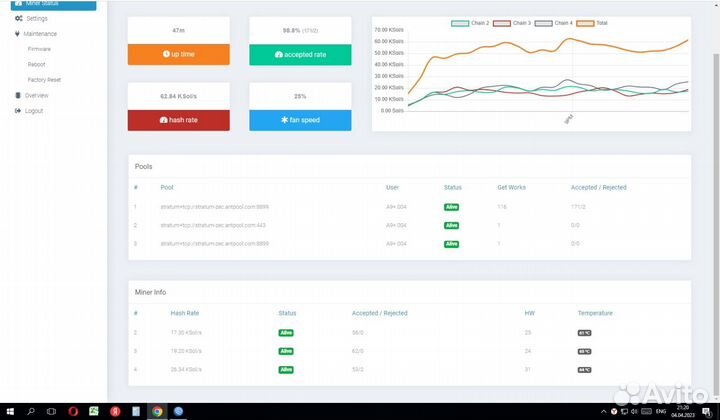Image resolution: width=720 pixels, height=420 pixels.
Task: Toggle Chain 4 series in chart legend
Action: 543,22
